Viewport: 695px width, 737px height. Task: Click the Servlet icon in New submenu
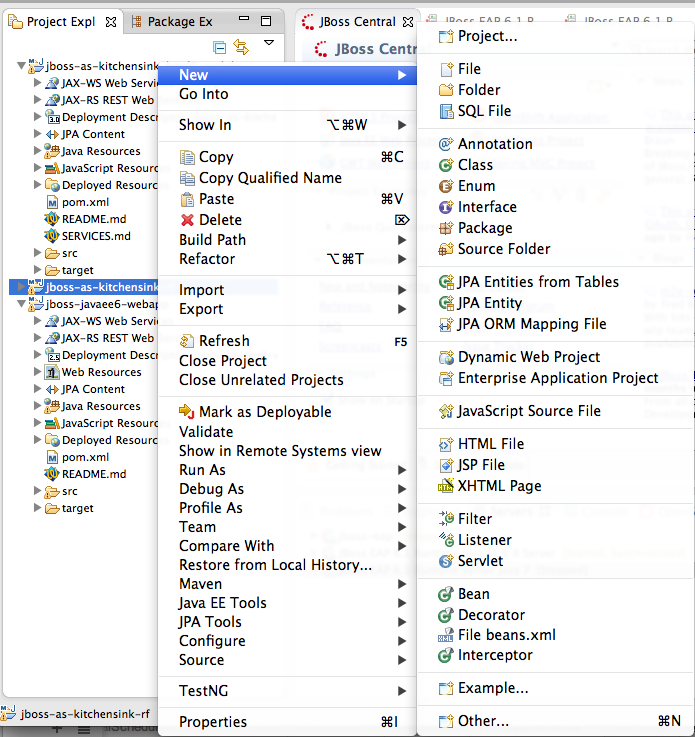click(x=446, y=561)
